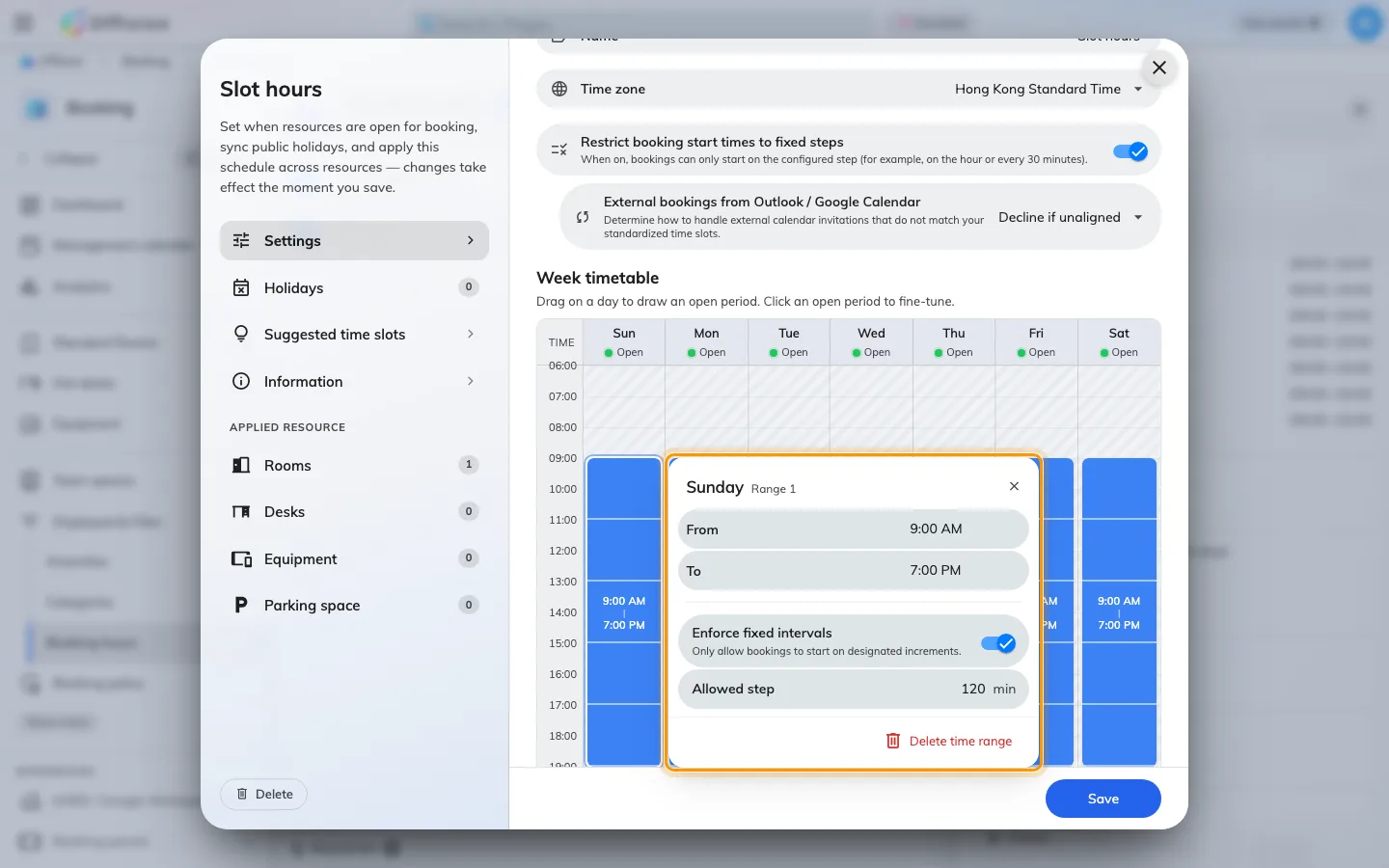Edit Allowed step 120 min field

(854, 689)
